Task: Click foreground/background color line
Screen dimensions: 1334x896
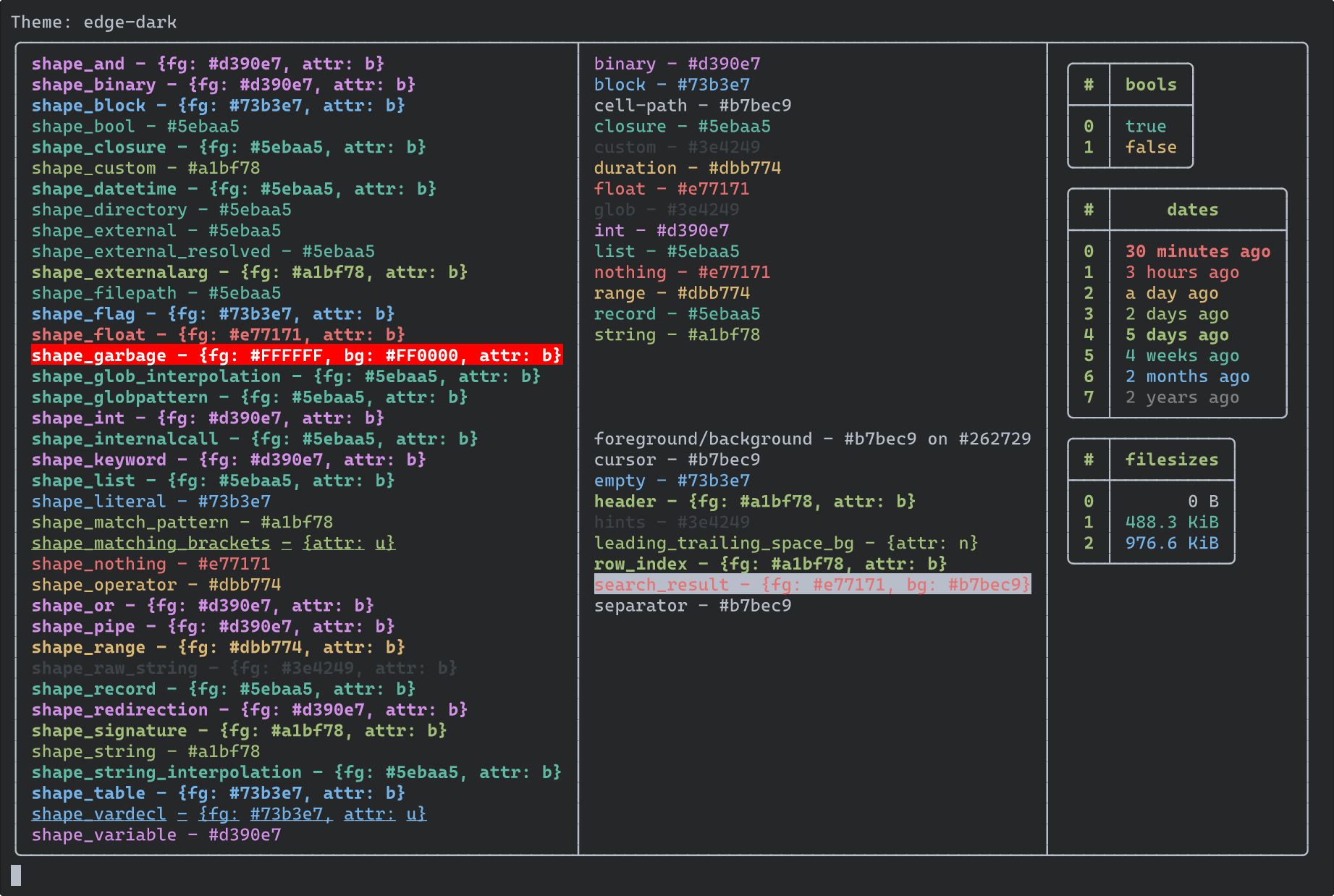Action: point(813,439)
